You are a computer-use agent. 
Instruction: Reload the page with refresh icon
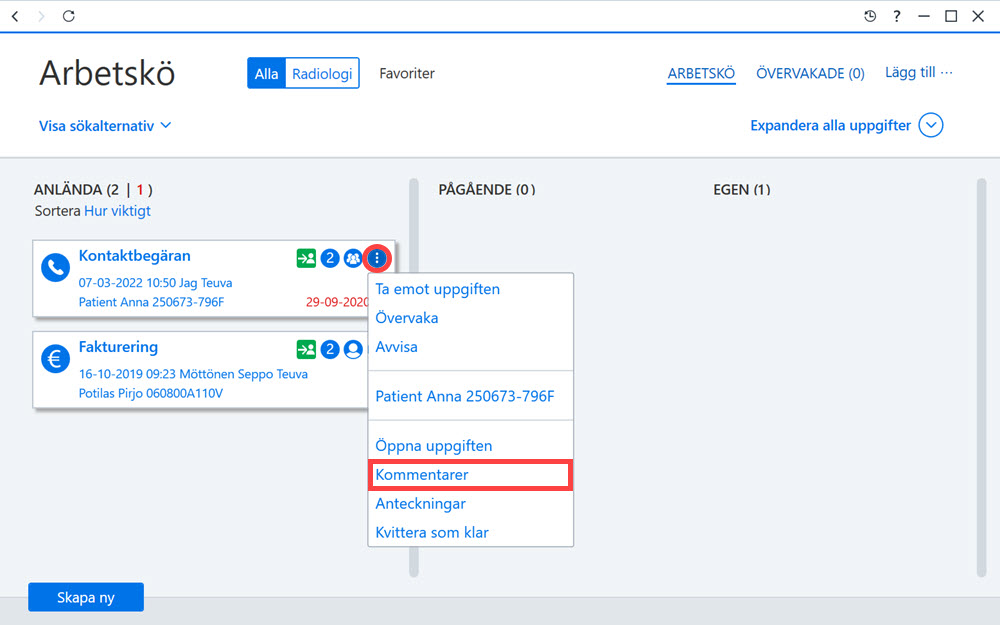(69, 16)
